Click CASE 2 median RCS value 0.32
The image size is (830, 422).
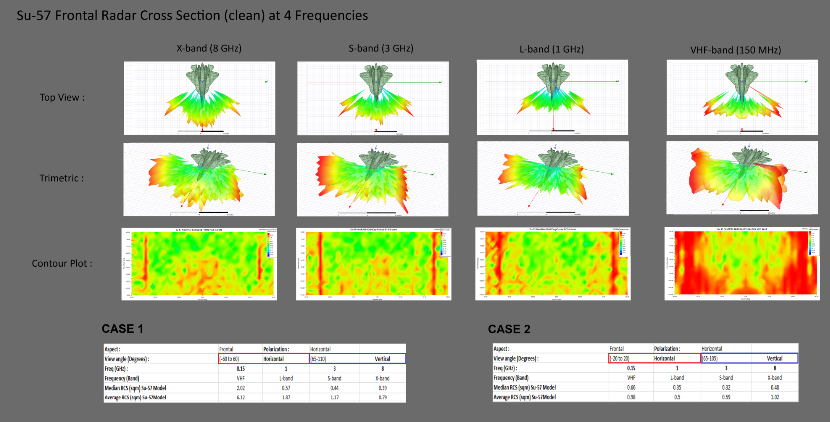[x=726, y=388]
